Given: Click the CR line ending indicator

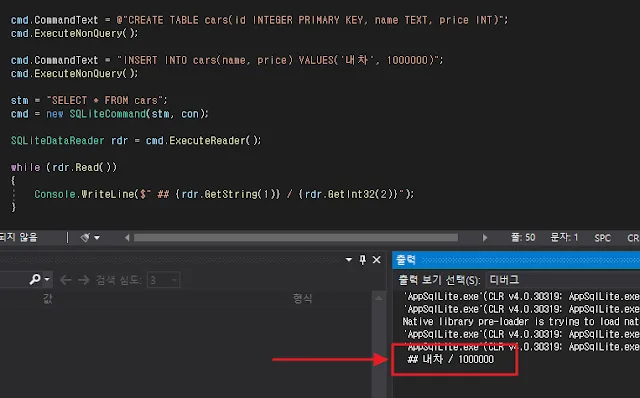Looking at the screenshot, I should click(x=633, y=238).
